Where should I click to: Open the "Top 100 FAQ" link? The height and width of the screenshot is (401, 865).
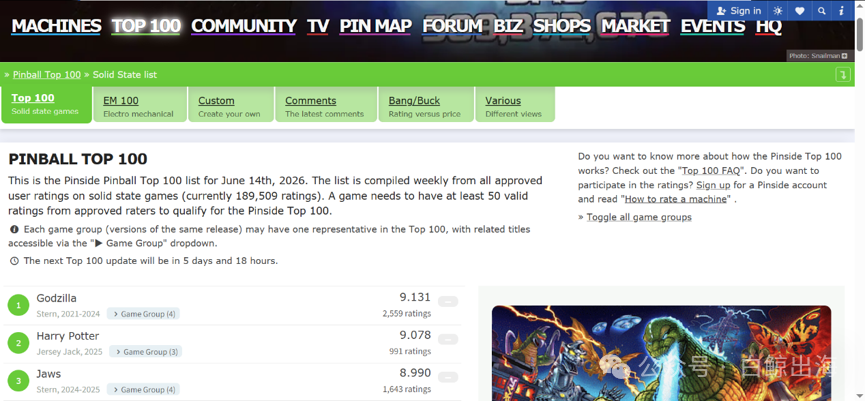tap(712, 170)
